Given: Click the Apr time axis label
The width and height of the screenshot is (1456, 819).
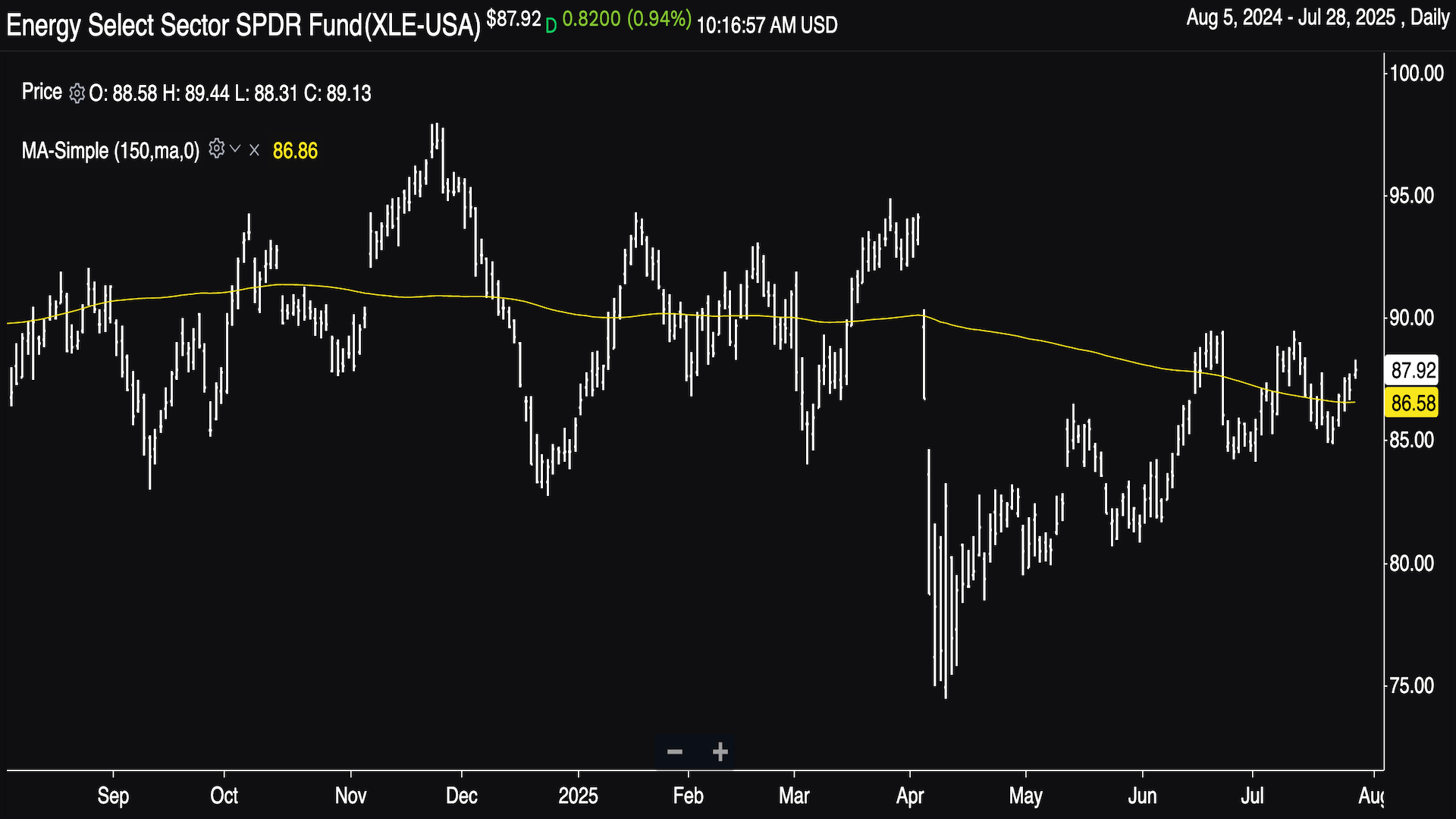Looking at the screenshot, I should pos(910,795).
